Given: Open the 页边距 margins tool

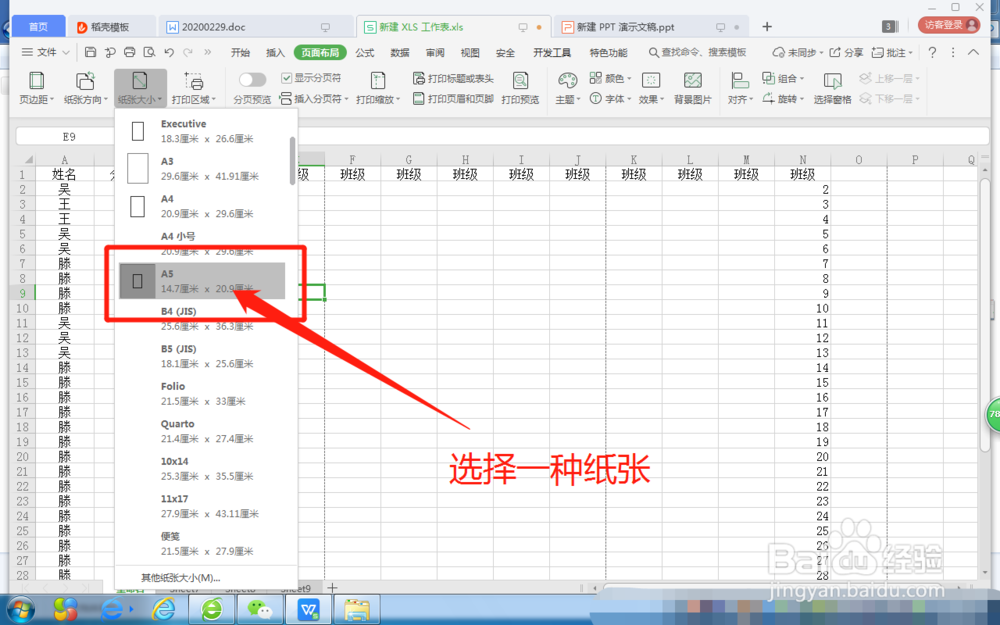Looking at the screenshot, I should click(x=36, y=88).
